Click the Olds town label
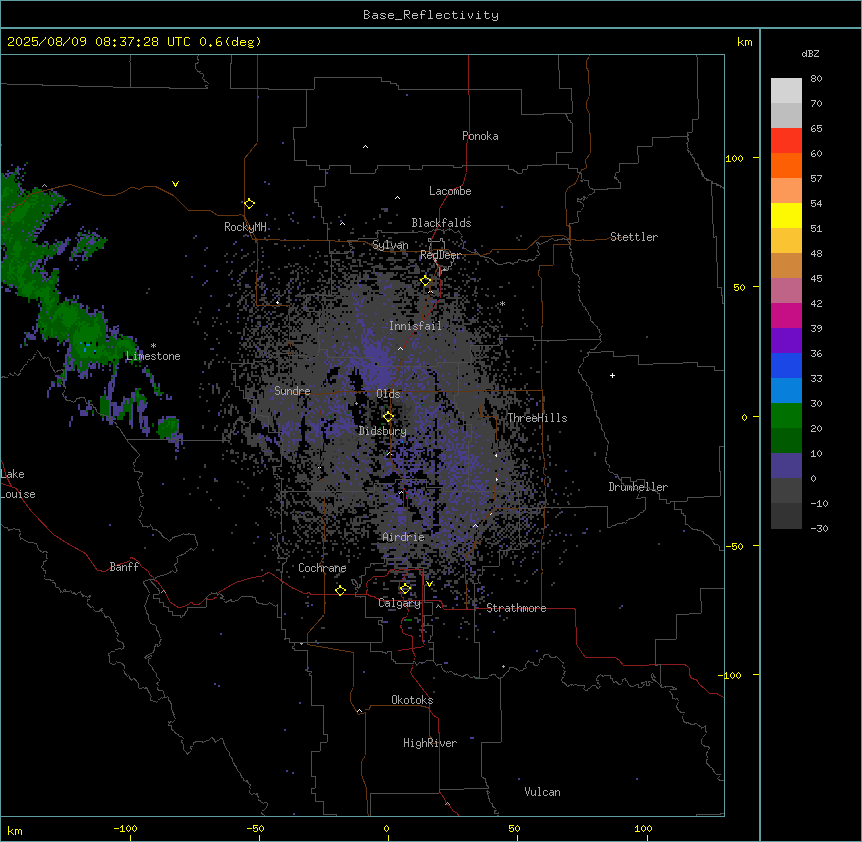862x842 pixels. (388, 394)
